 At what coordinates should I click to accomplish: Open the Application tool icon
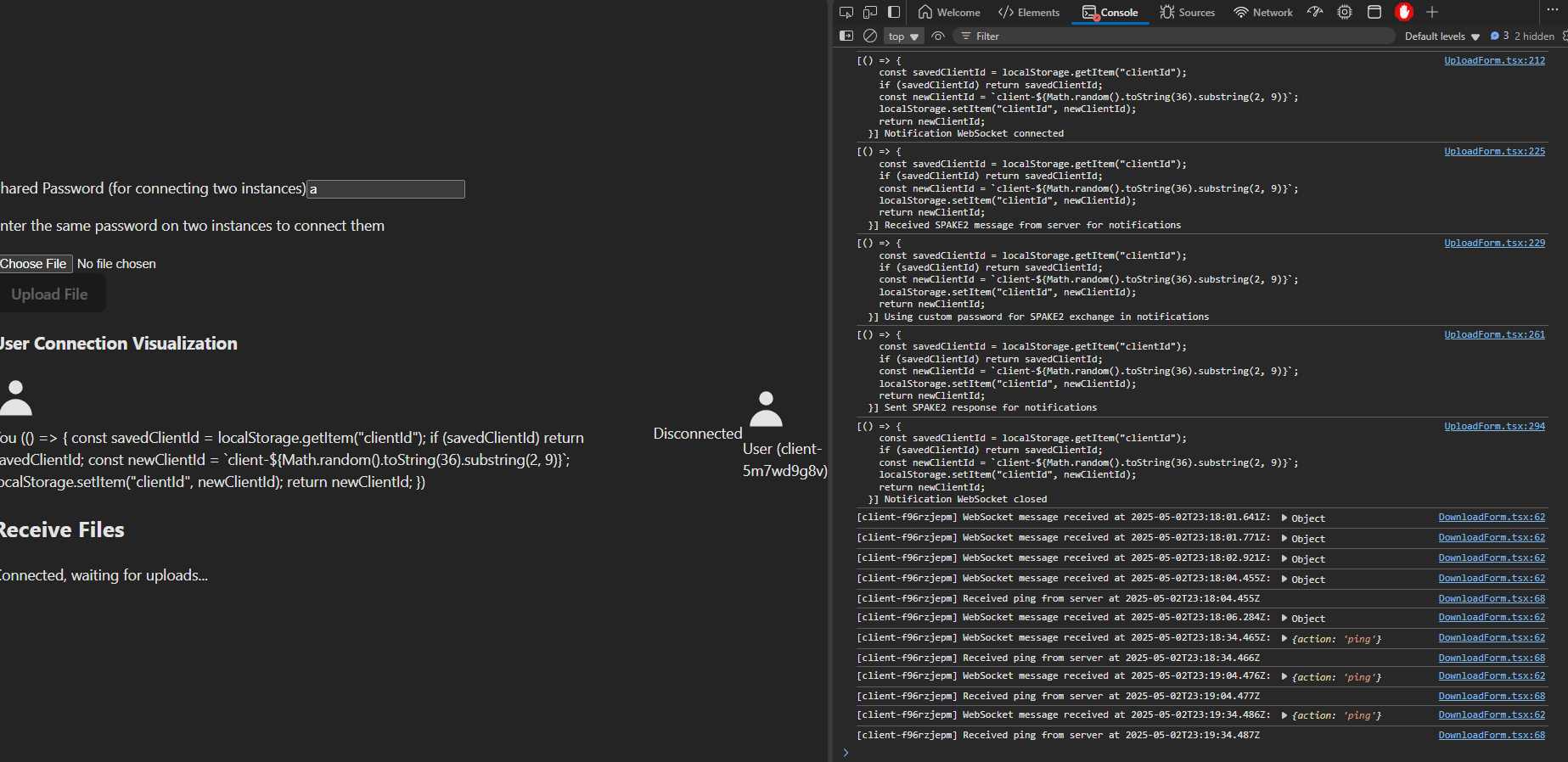point(1374,12)
